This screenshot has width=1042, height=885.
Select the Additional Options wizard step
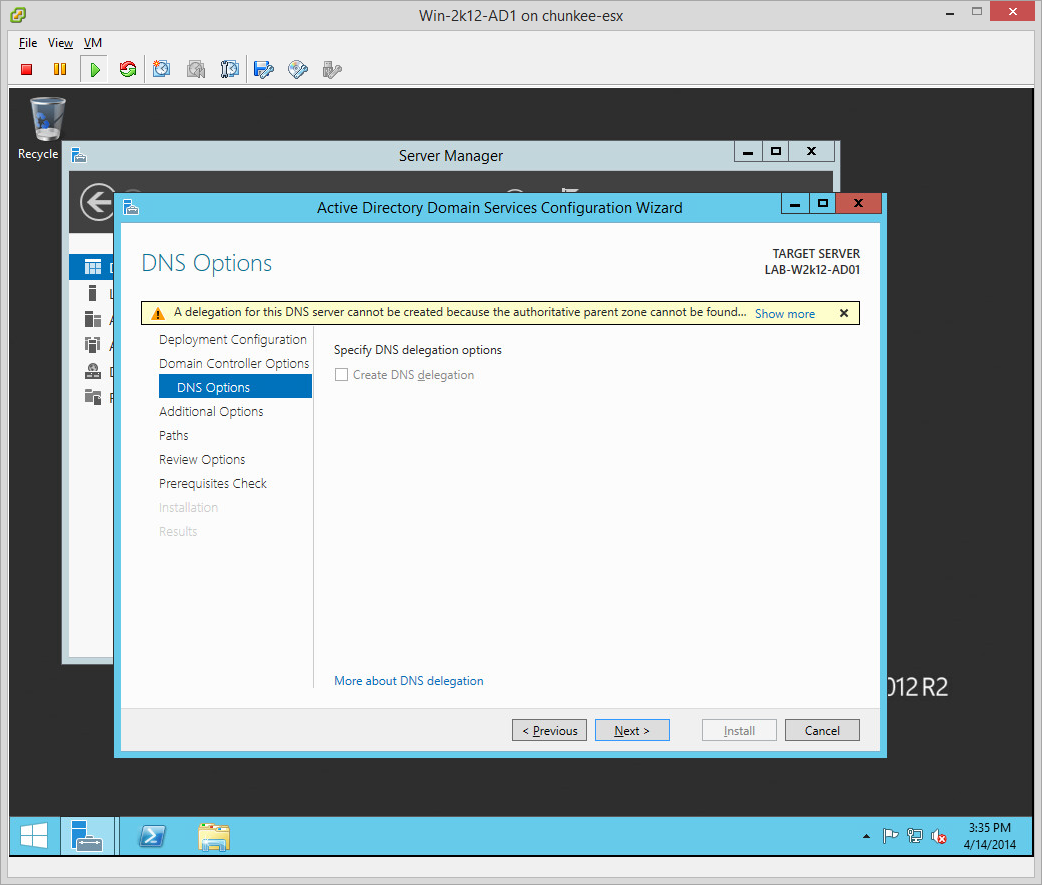tap(211, 412)
